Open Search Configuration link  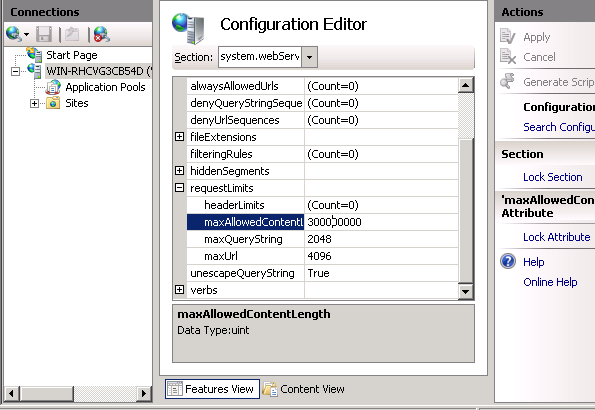[559, 127]
